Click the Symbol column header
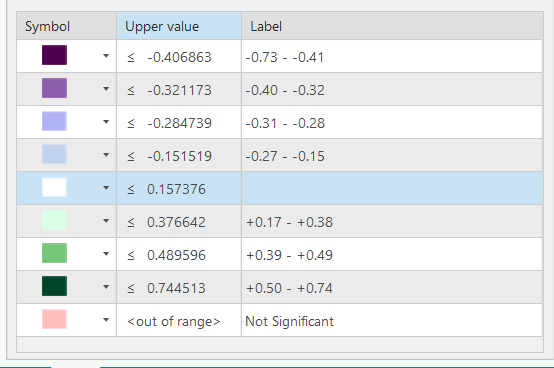This screenshot has width=554, height=368. point(66,26)
